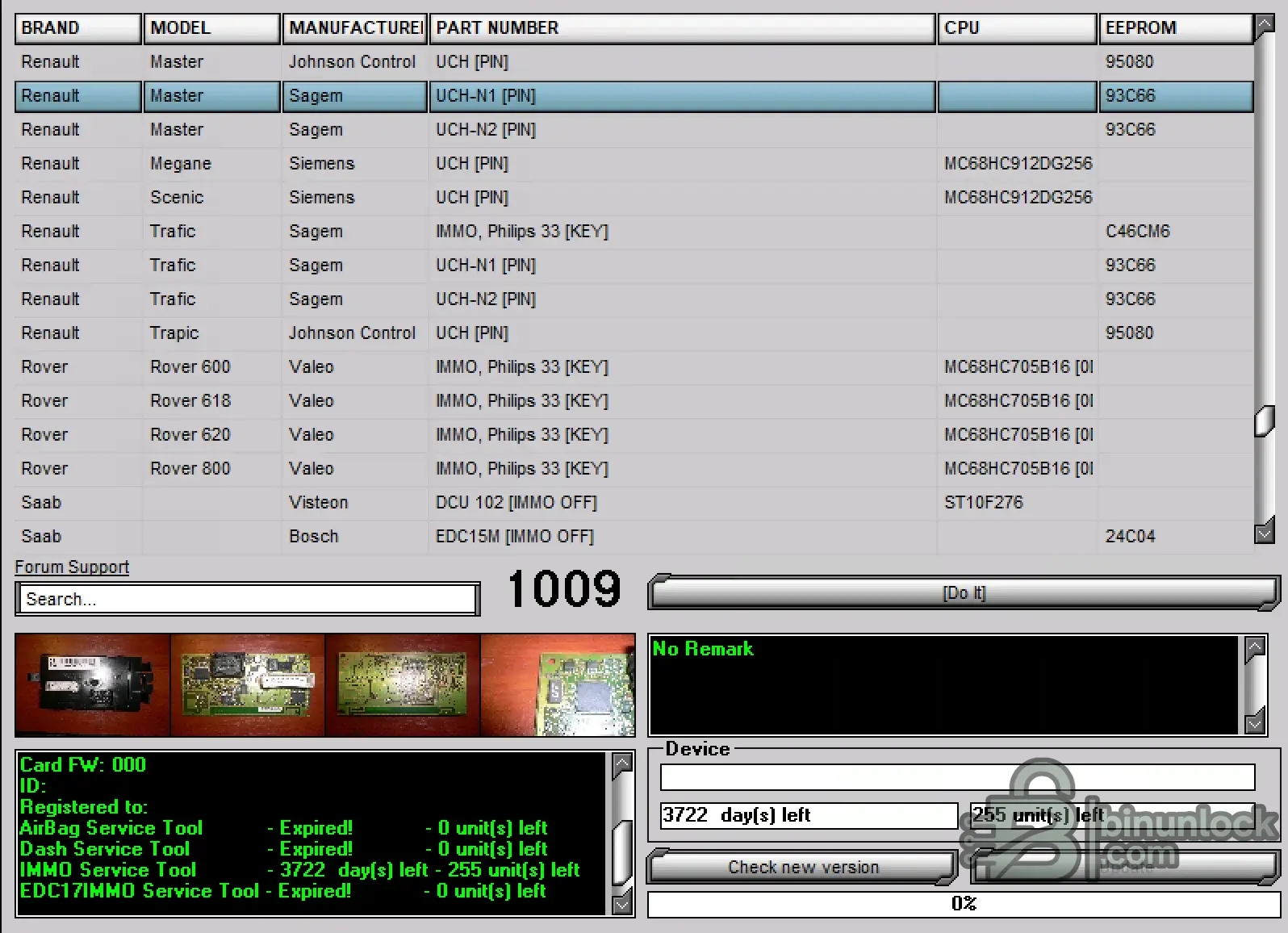Select the Rover 800 Valeo row
The height and width of the screenshot is (933, 1288).
[634, 469]
